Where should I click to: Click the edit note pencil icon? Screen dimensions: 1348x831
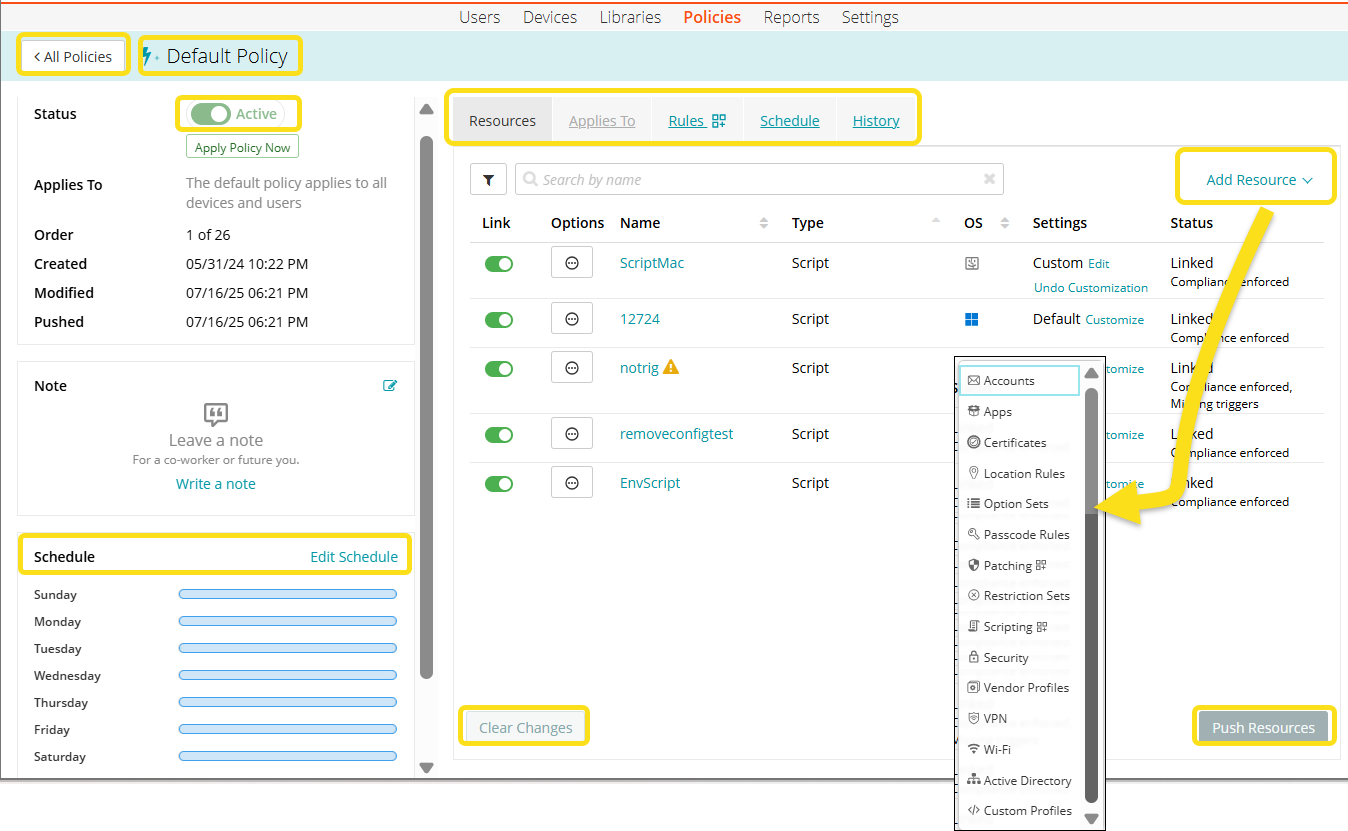(x=390, y=386)
